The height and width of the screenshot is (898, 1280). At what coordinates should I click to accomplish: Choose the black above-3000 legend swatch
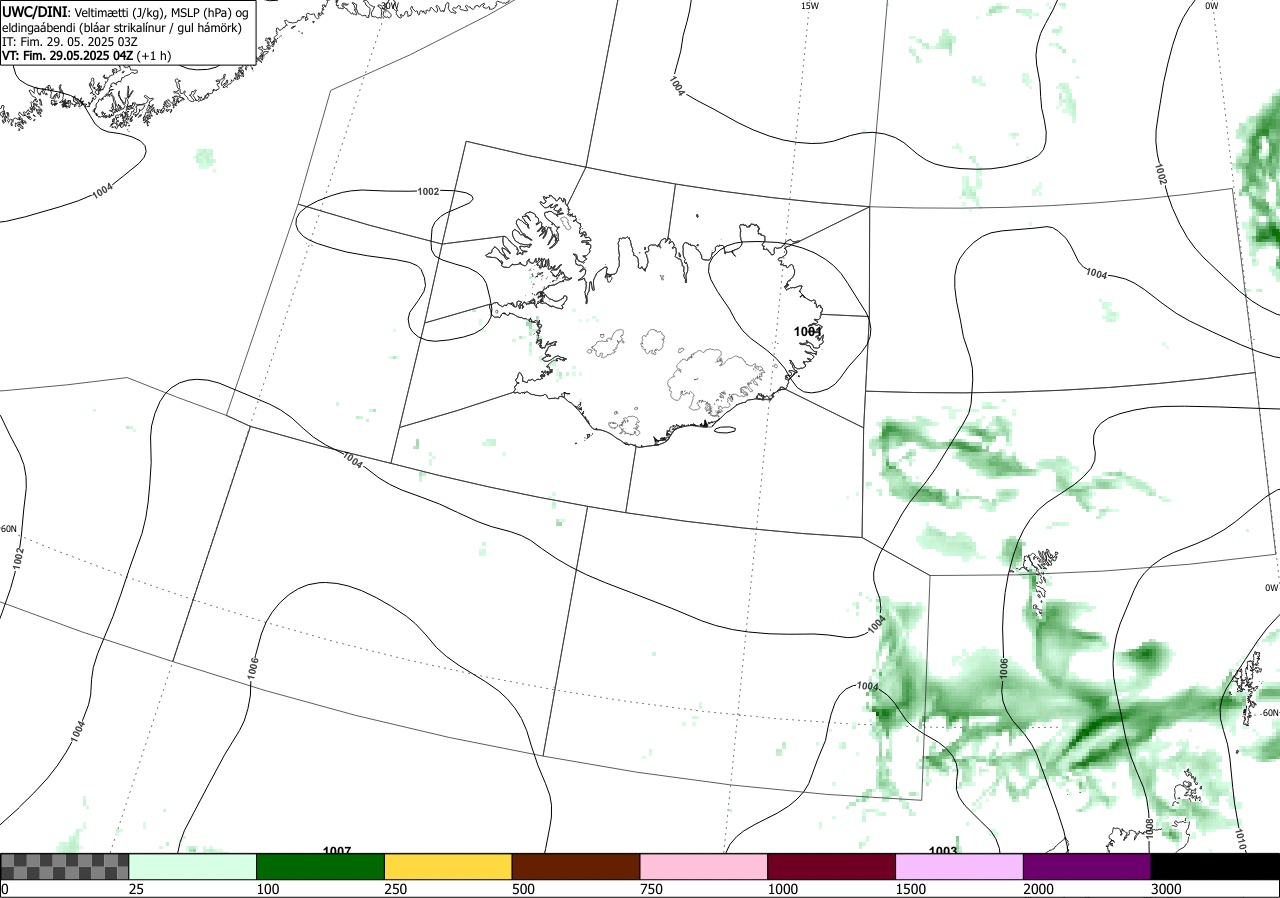1215,866
